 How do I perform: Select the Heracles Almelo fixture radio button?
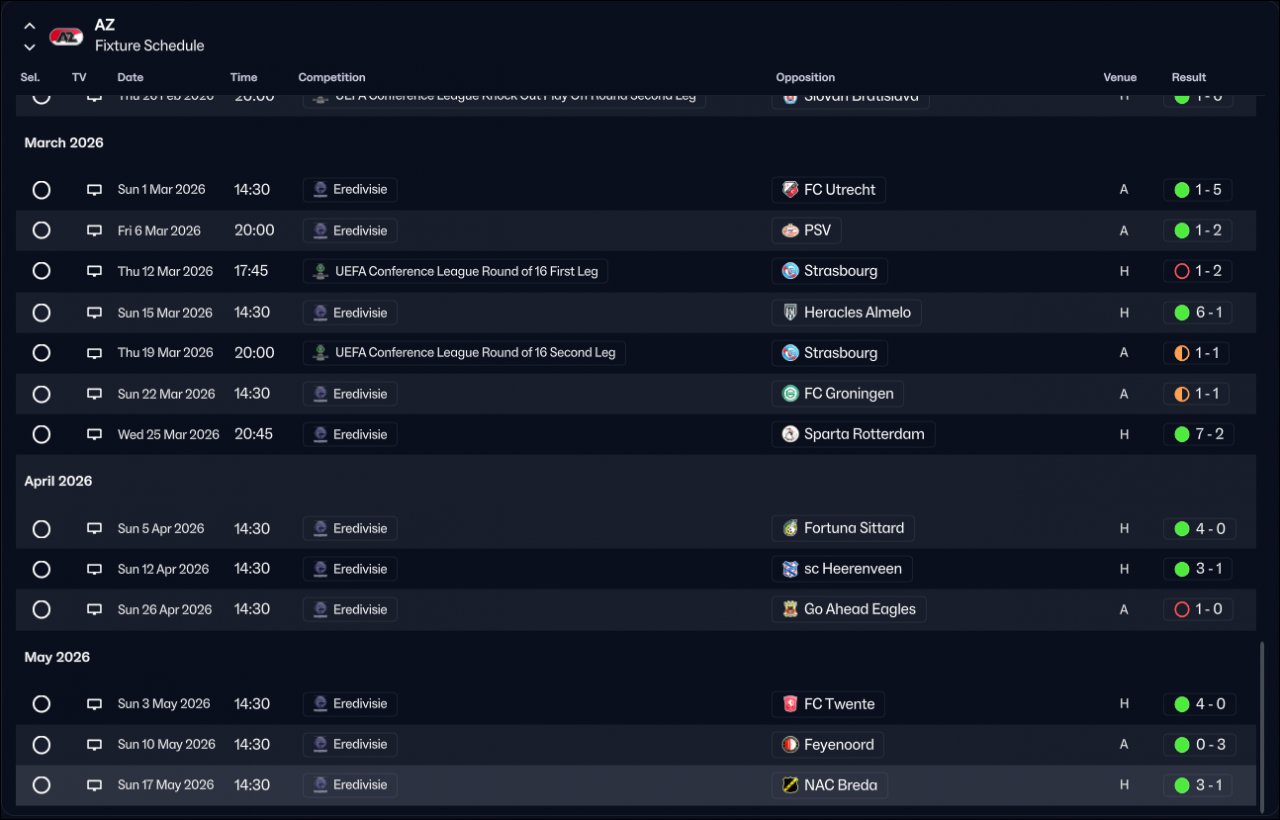point(41,312)
